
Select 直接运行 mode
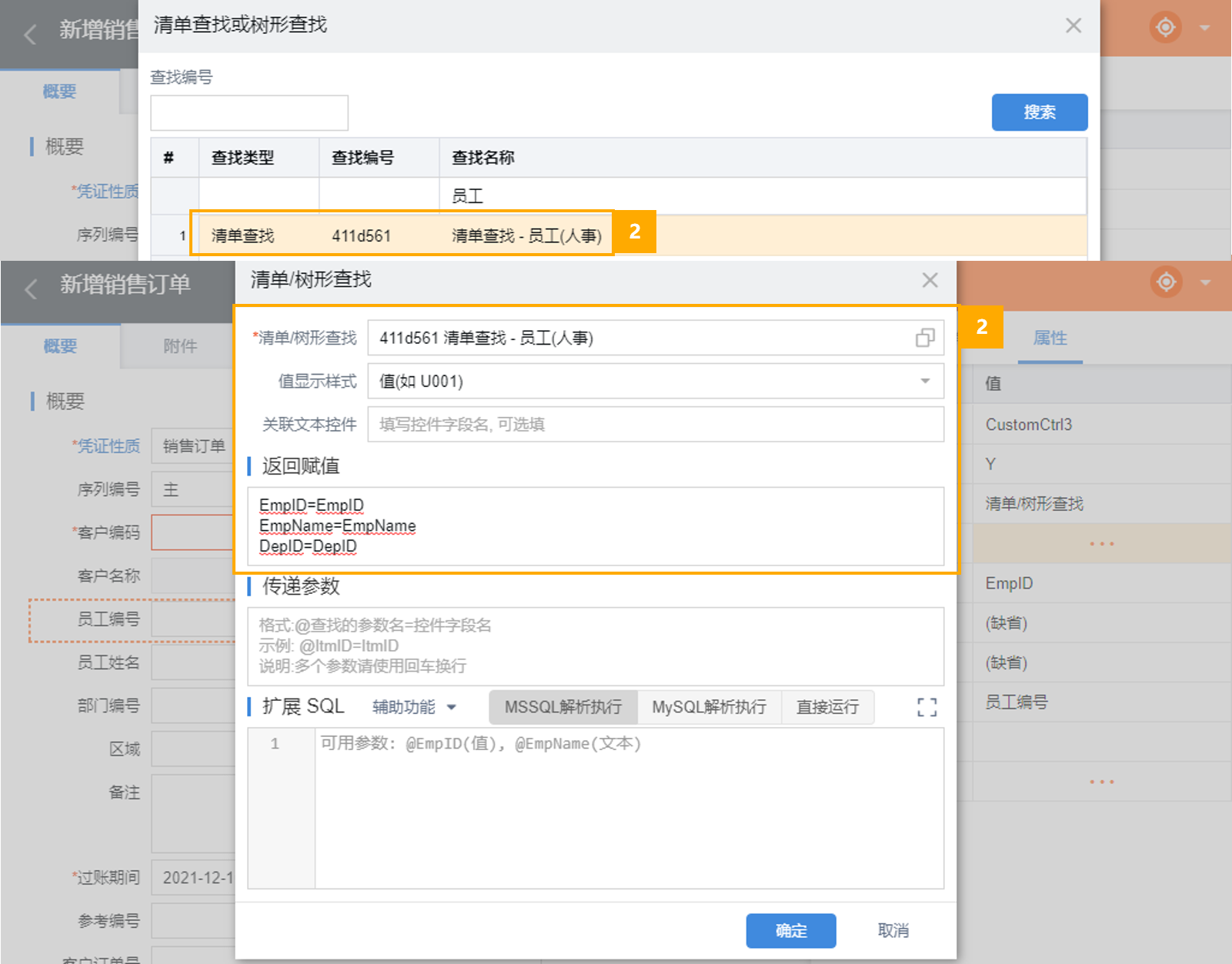[827, 707]
